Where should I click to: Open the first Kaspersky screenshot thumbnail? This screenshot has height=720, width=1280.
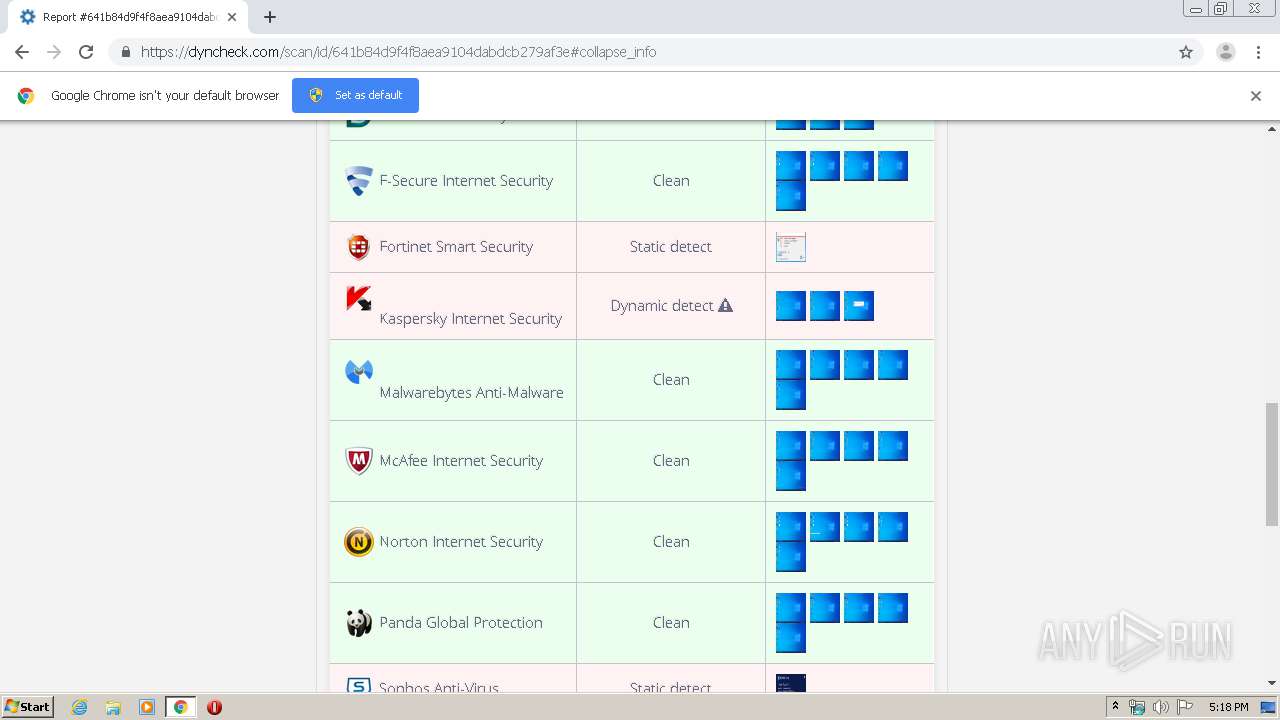[791, 306]
